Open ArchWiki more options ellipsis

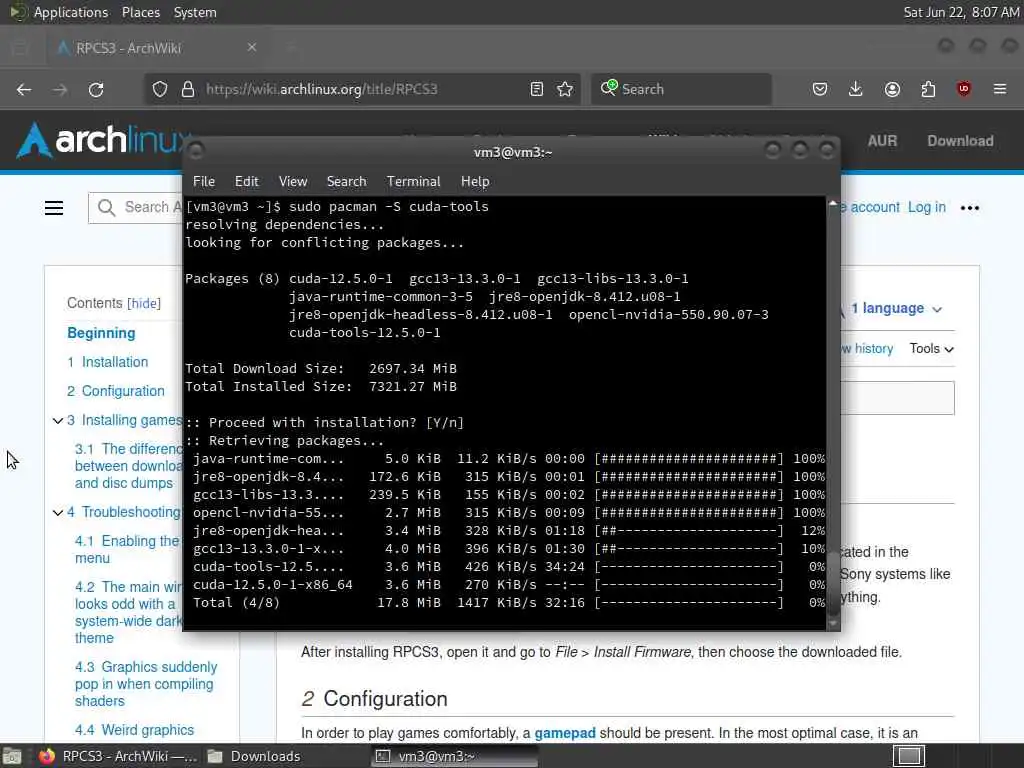pyautogui.click(x=970, y=208)
